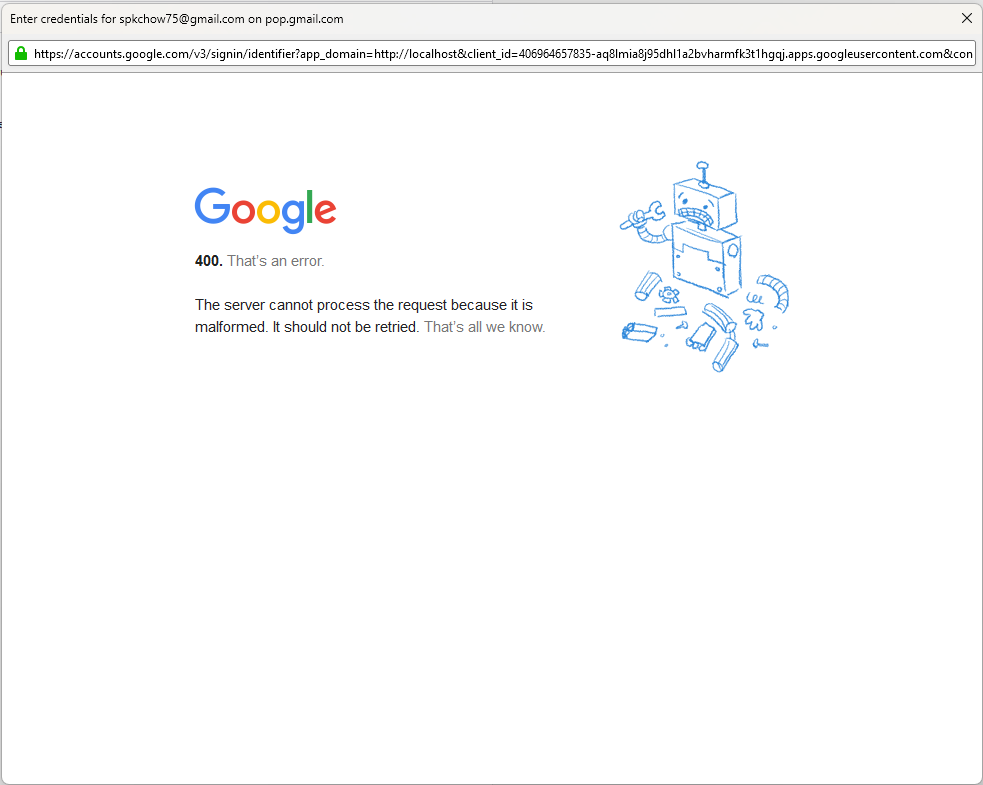Click the antenna on top of the robot

[703, 174]
